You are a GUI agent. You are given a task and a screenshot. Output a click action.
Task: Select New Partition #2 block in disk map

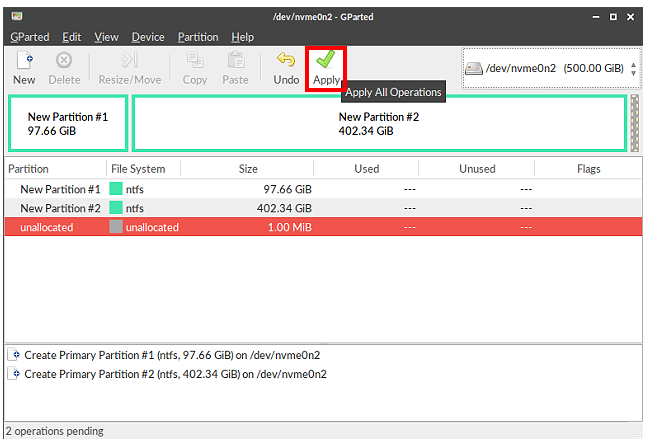(379, 124)
